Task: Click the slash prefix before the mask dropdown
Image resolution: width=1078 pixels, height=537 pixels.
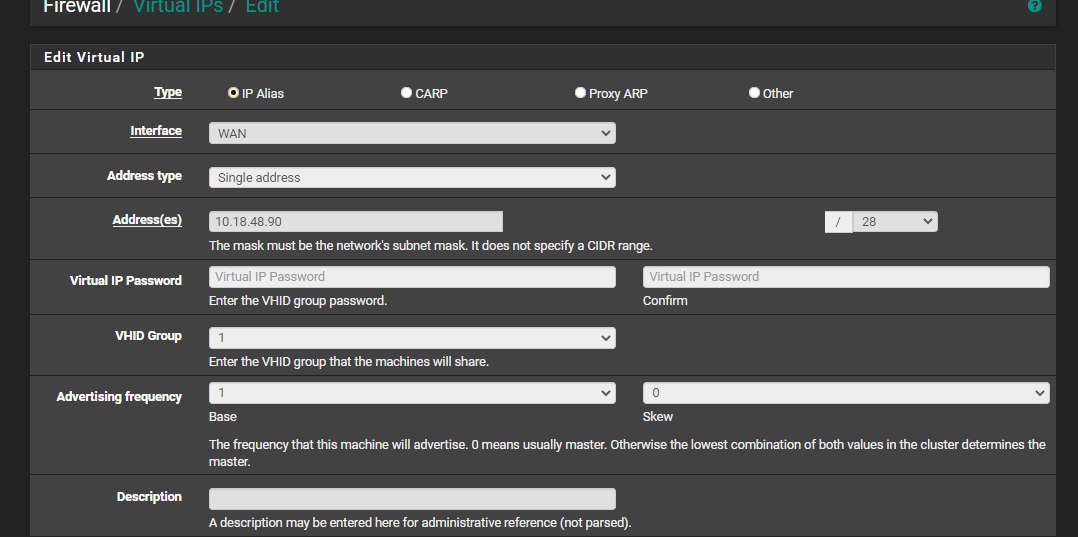Action: pos(838,221)
